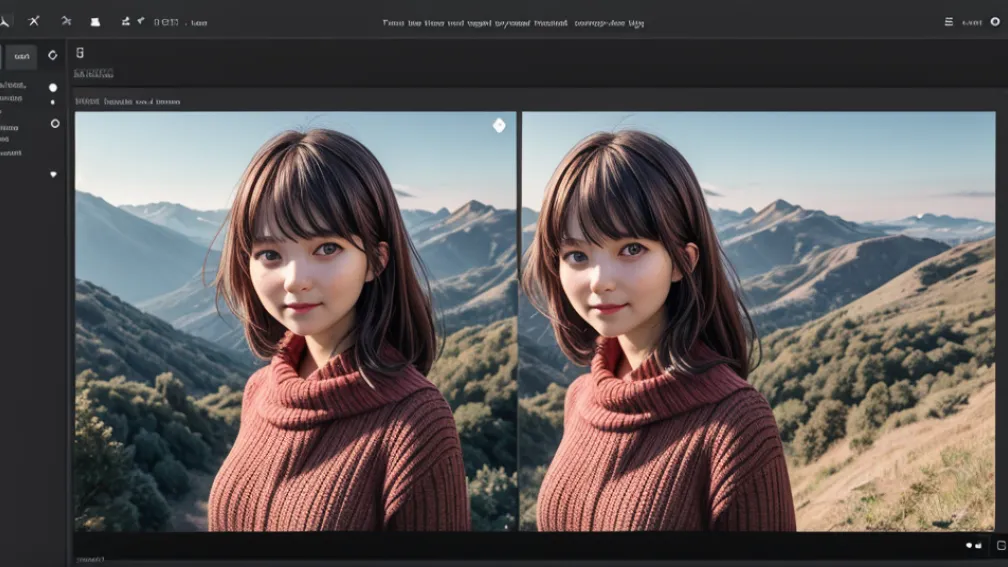Click the ring icon at top-right corner
The width and height of the screenshot is (1008, 567).
pos(995,22)
